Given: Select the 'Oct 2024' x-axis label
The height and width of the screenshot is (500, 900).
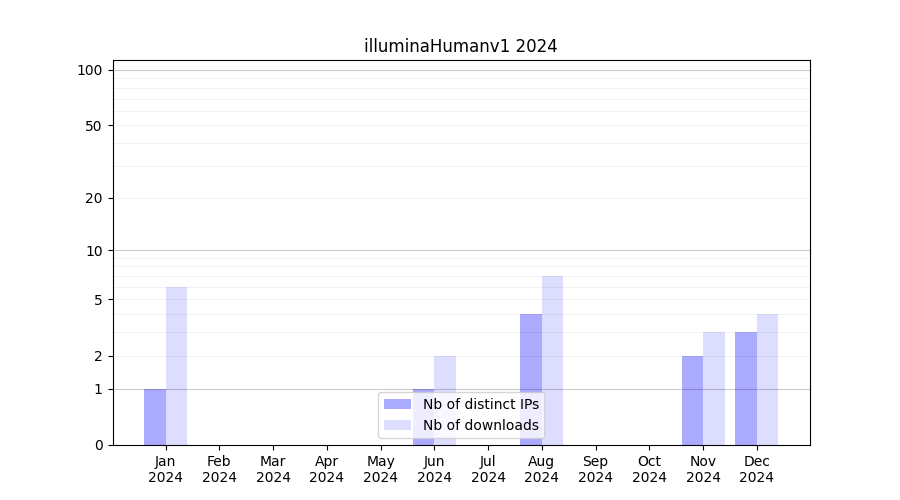Looking at the screenshot, I should click(x=649, y=469).
